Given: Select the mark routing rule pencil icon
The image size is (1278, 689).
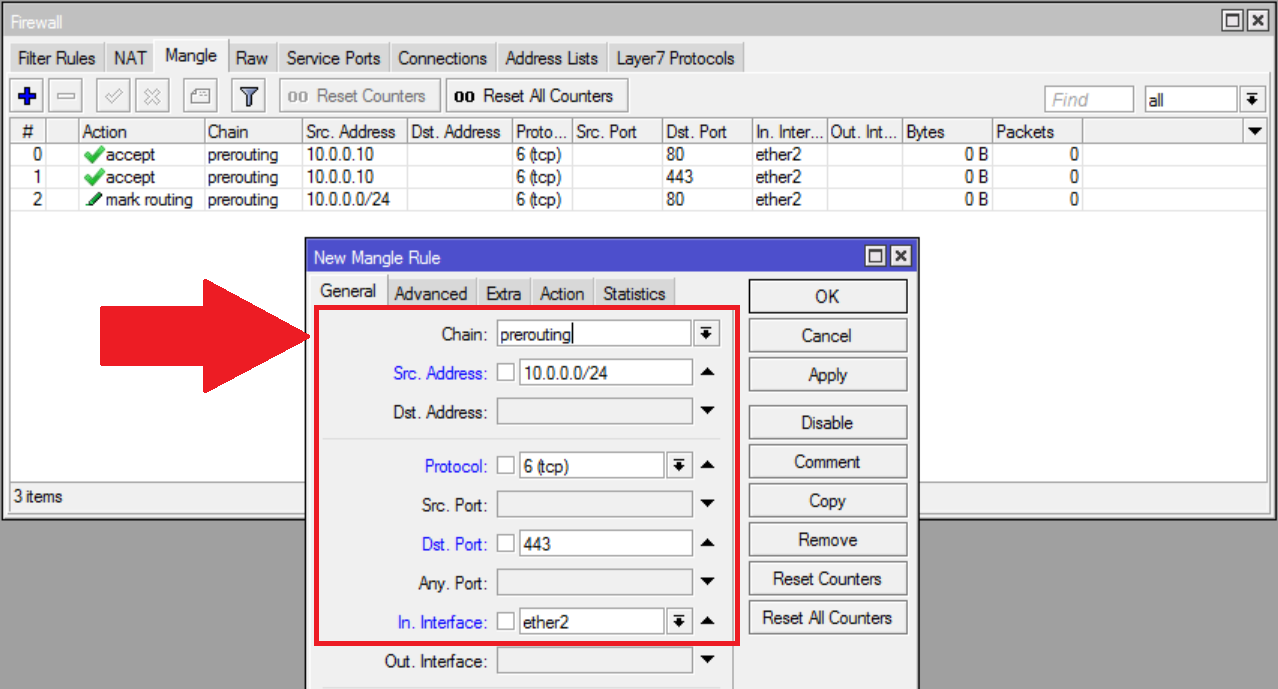Looking at the screenshot, I should (94, 200).
